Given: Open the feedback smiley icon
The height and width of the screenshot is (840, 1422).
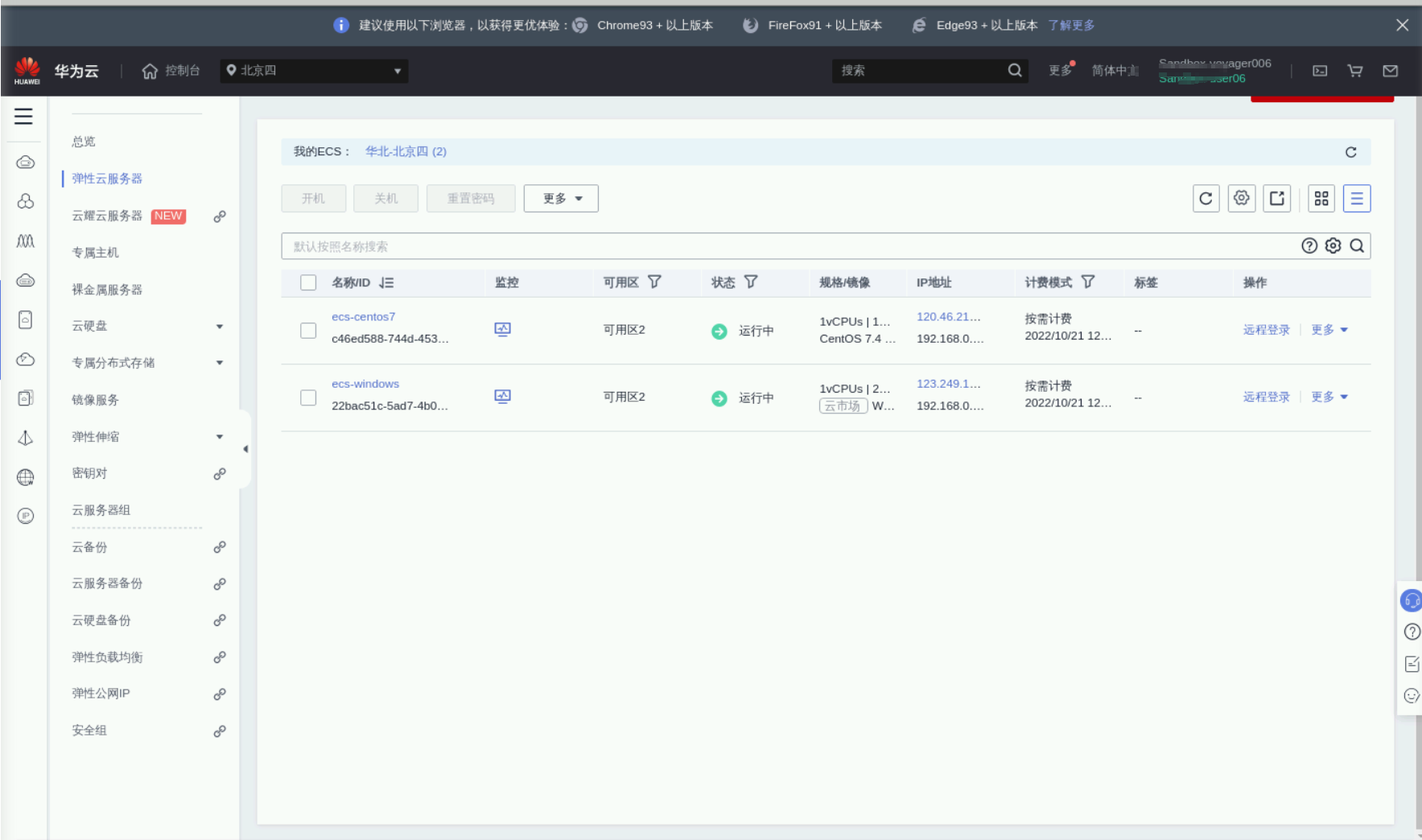Looking at the screenshot, I should [1412, 696].
